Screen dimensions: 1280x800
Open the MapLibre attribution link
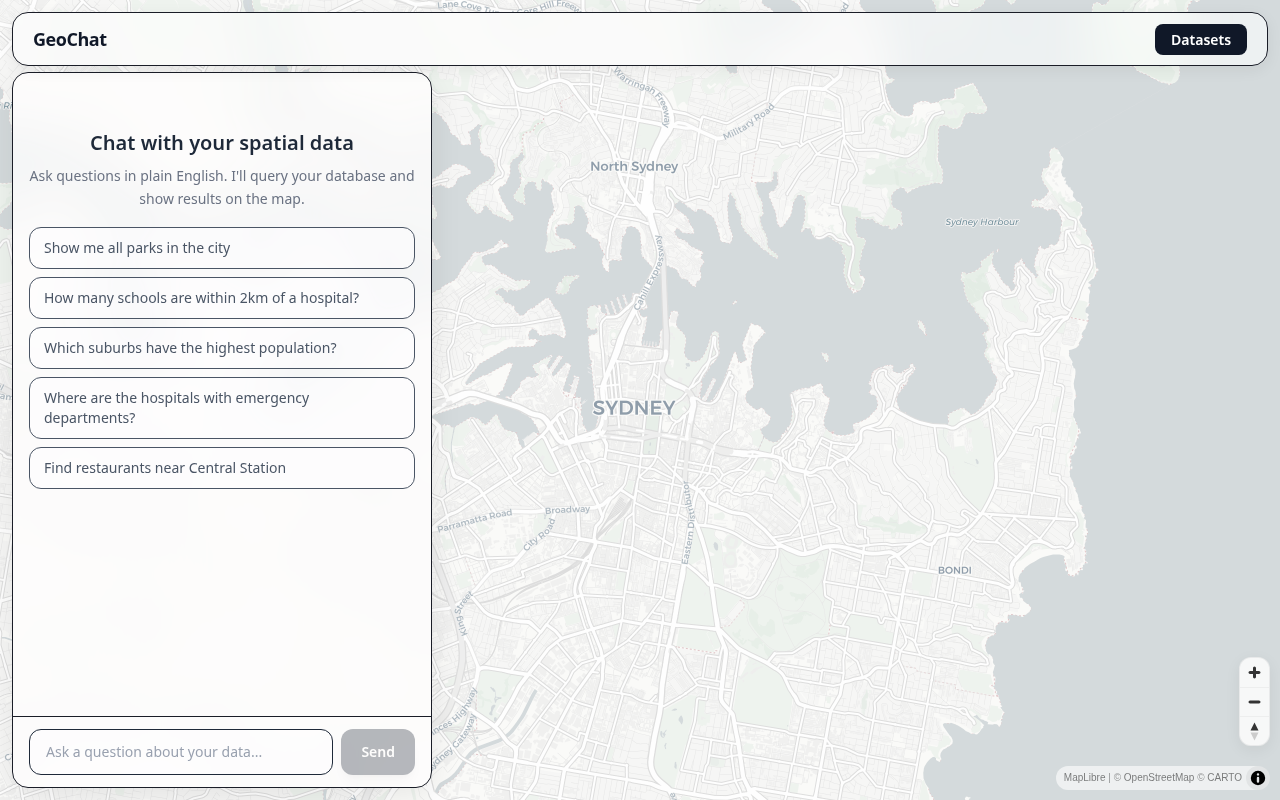[1084, 777]
